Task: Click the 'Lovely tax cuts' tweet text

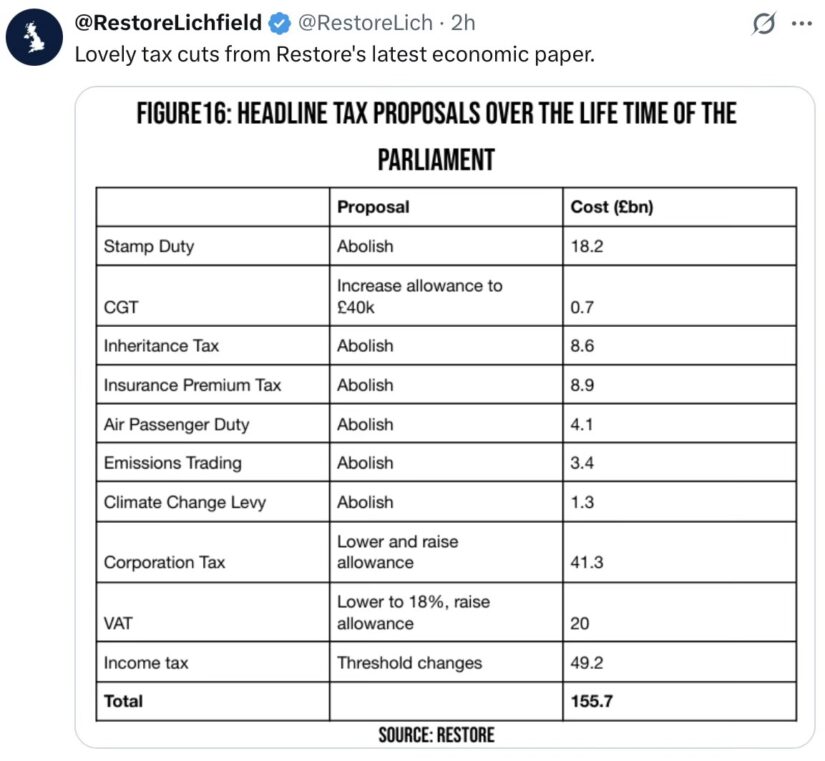Action: (x=335, y=54)
